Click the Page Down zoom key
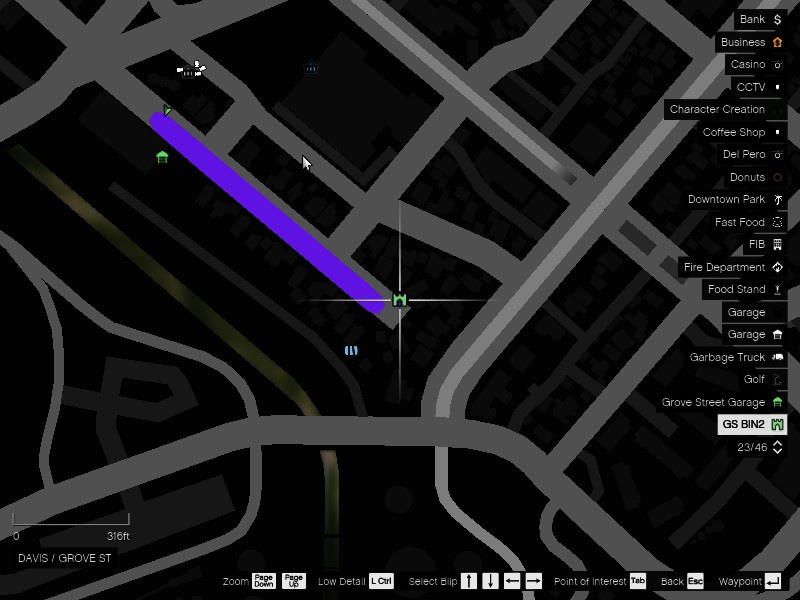Screen dimensions: 800x600 tap(263, 581)
